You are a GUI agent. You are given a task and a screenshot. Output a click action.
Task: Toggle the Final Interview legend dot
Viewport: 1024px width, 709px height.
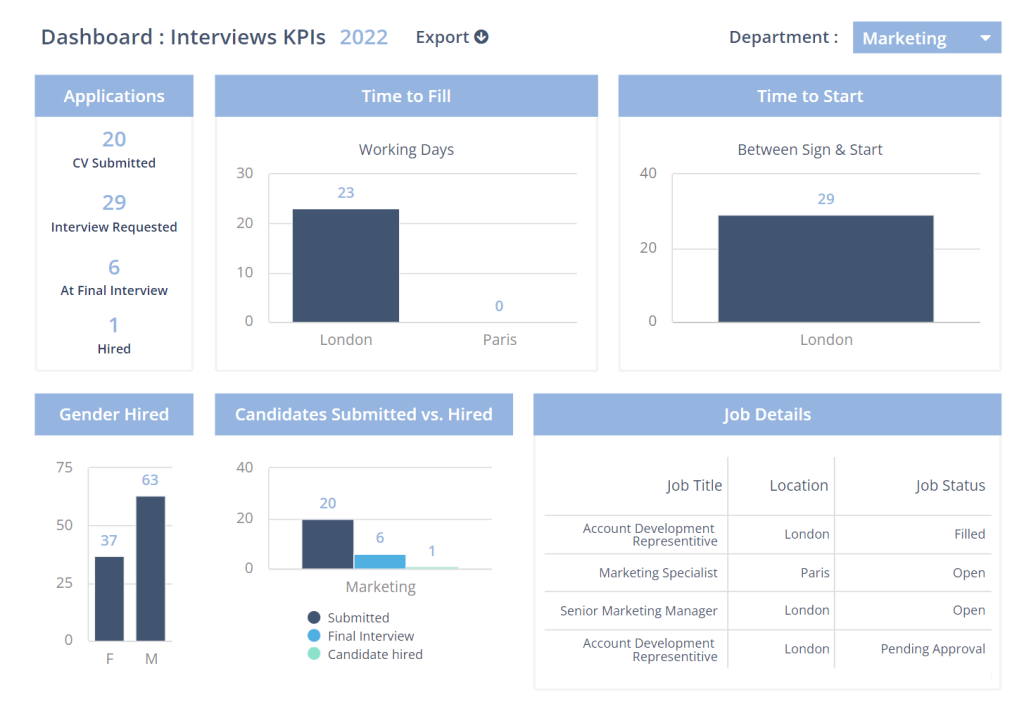(314, 635)
